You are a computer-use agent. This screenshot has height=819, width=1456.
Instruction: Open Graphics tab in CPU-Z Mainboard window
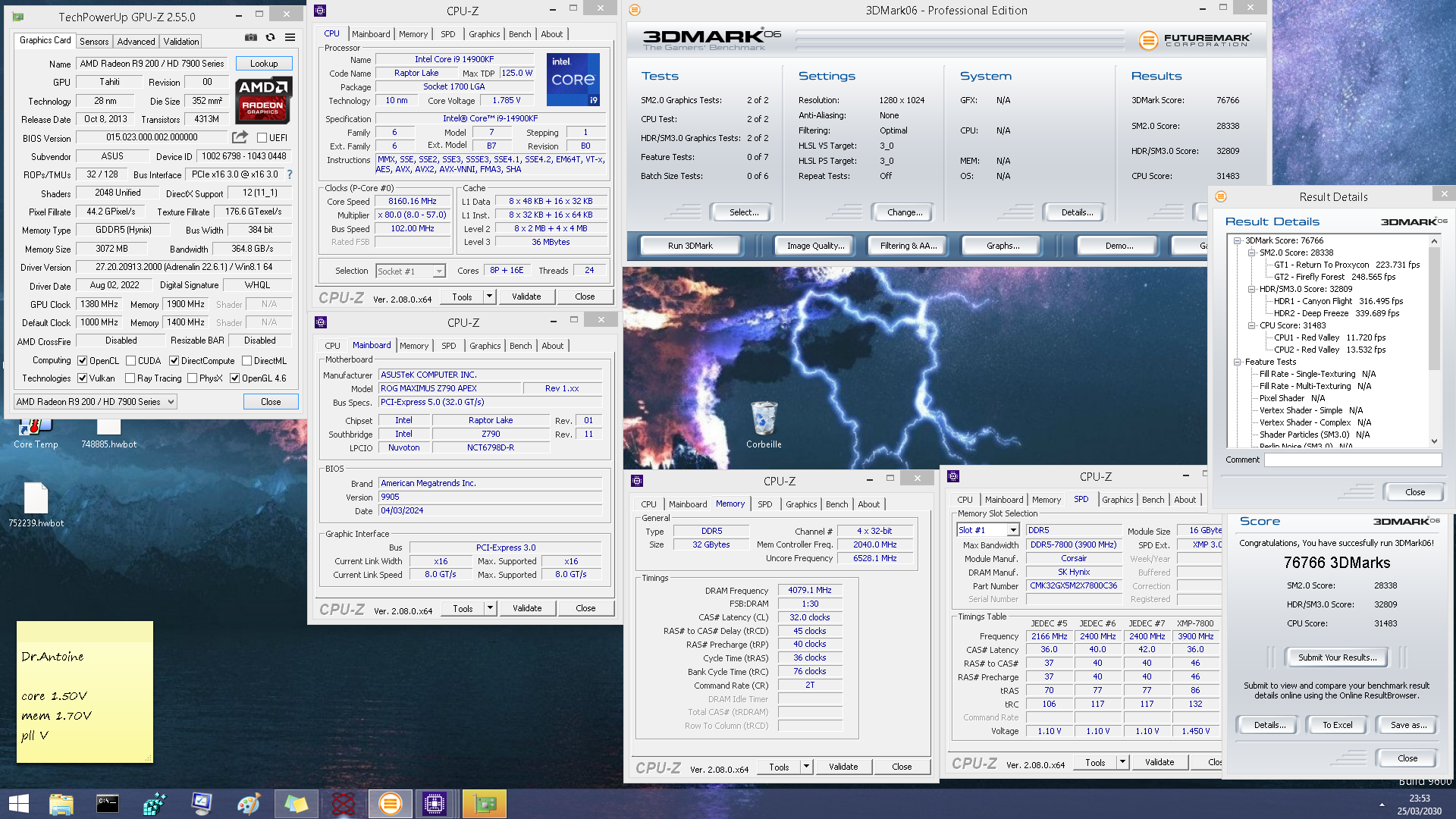485,346
